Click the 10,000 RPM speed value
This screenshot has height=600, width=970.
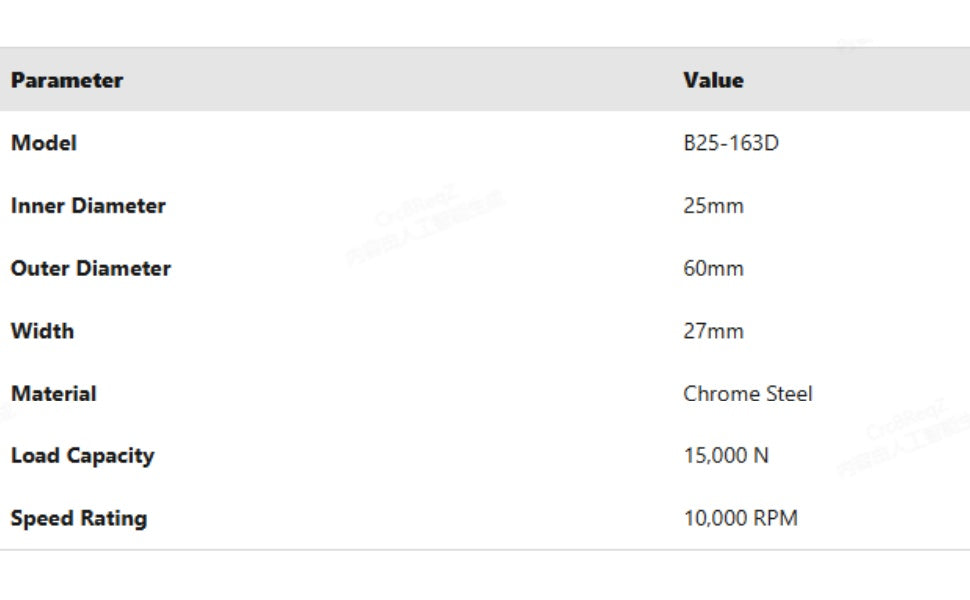coord(740,518)
